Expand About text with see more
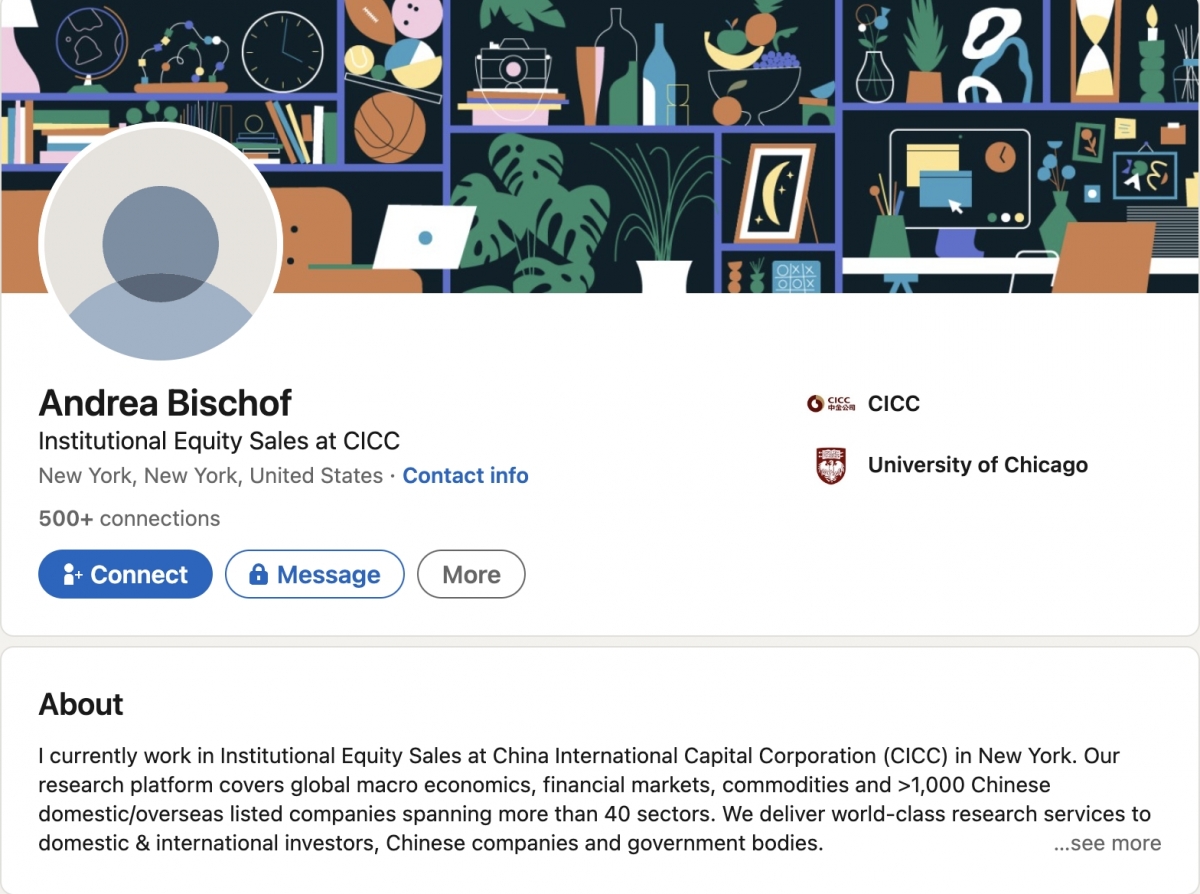Viewport: 1200px width, 894px height. [x=1107, y=844]
